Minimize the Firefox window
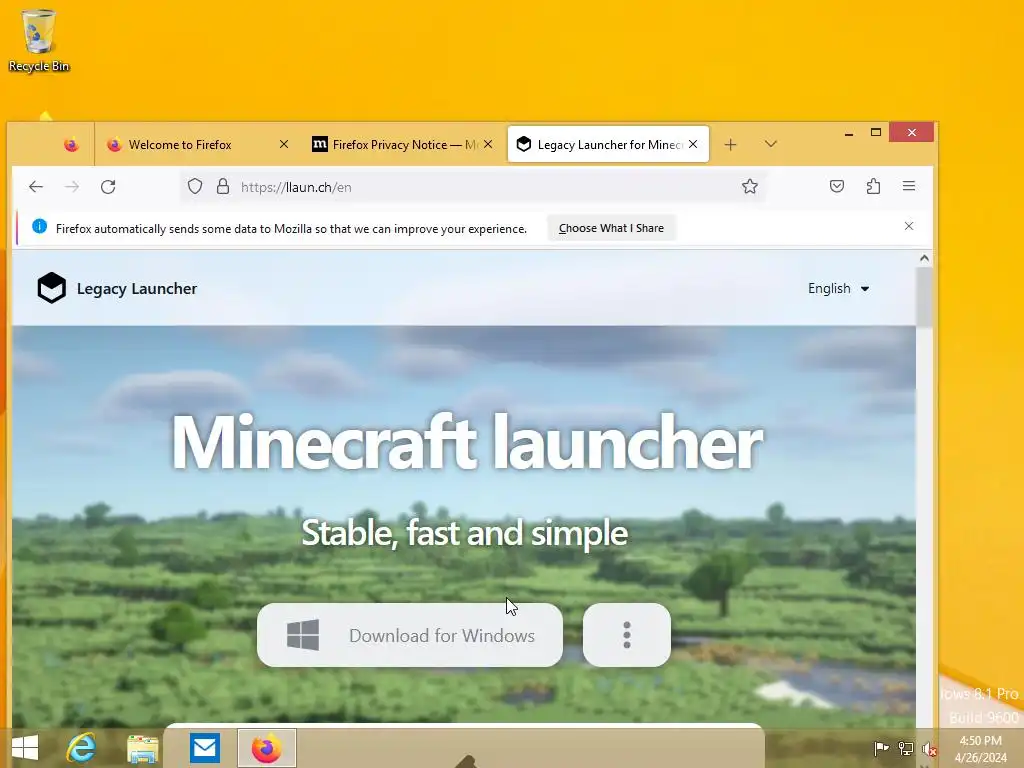This screenshot has height=768, width=1024. click(x=848, y=133)
